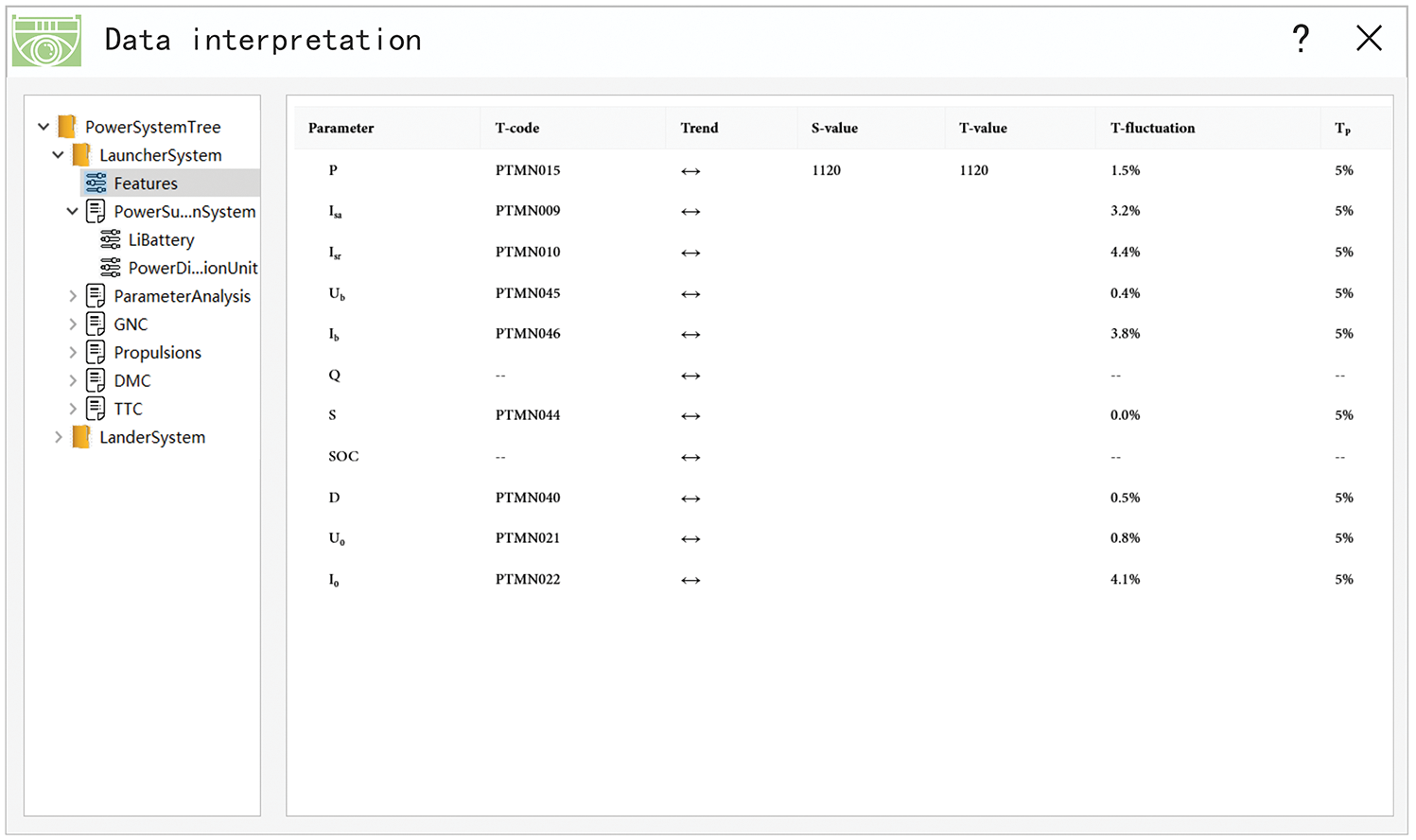Expand the TTC tree node
Viewport: 1416px width, 840px height.
(x=73, y=409)
